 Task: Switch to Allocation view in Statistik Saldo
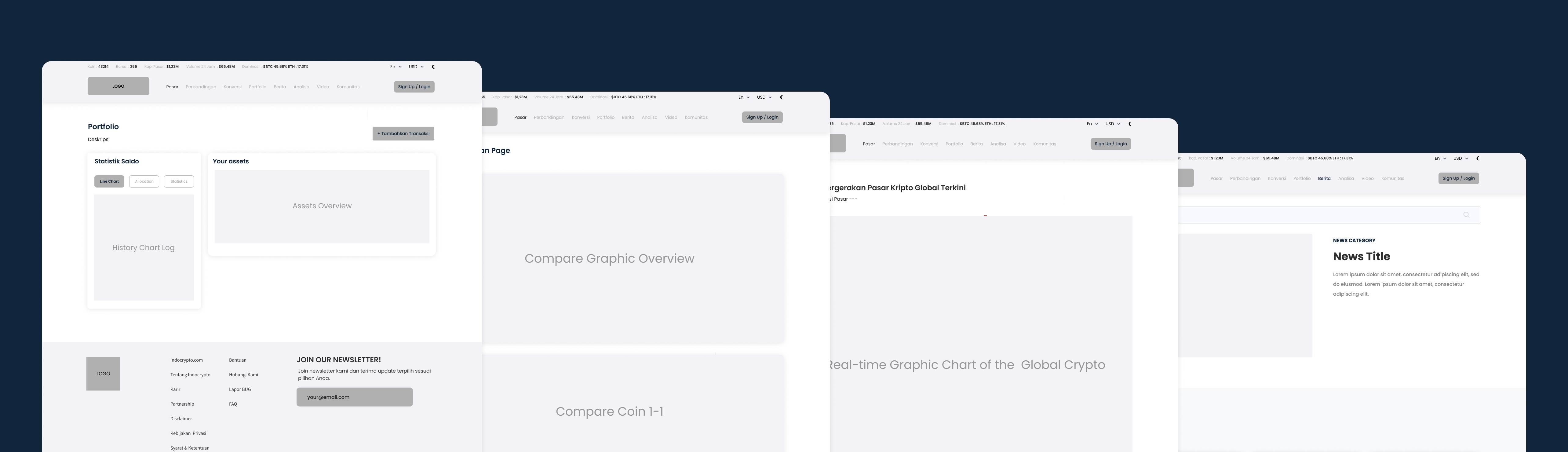coord(144,181)
